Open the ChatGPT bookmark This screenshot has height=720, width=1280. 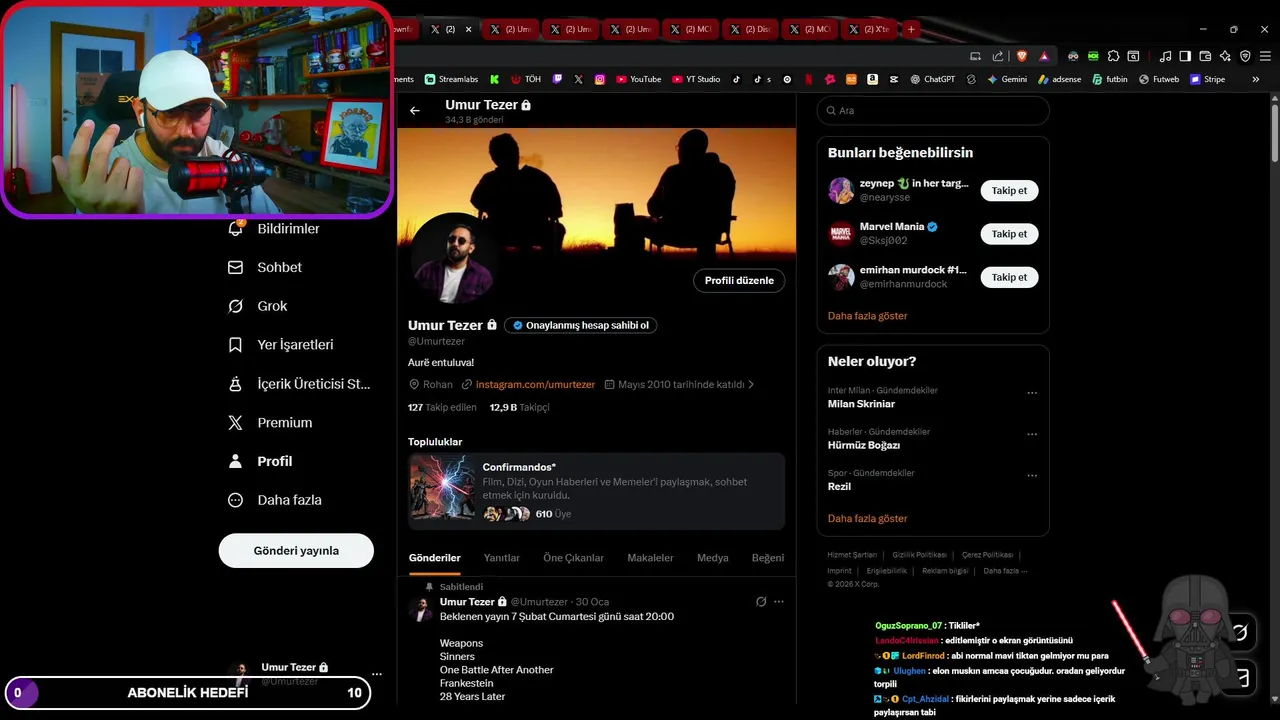[x=932, y=79]
